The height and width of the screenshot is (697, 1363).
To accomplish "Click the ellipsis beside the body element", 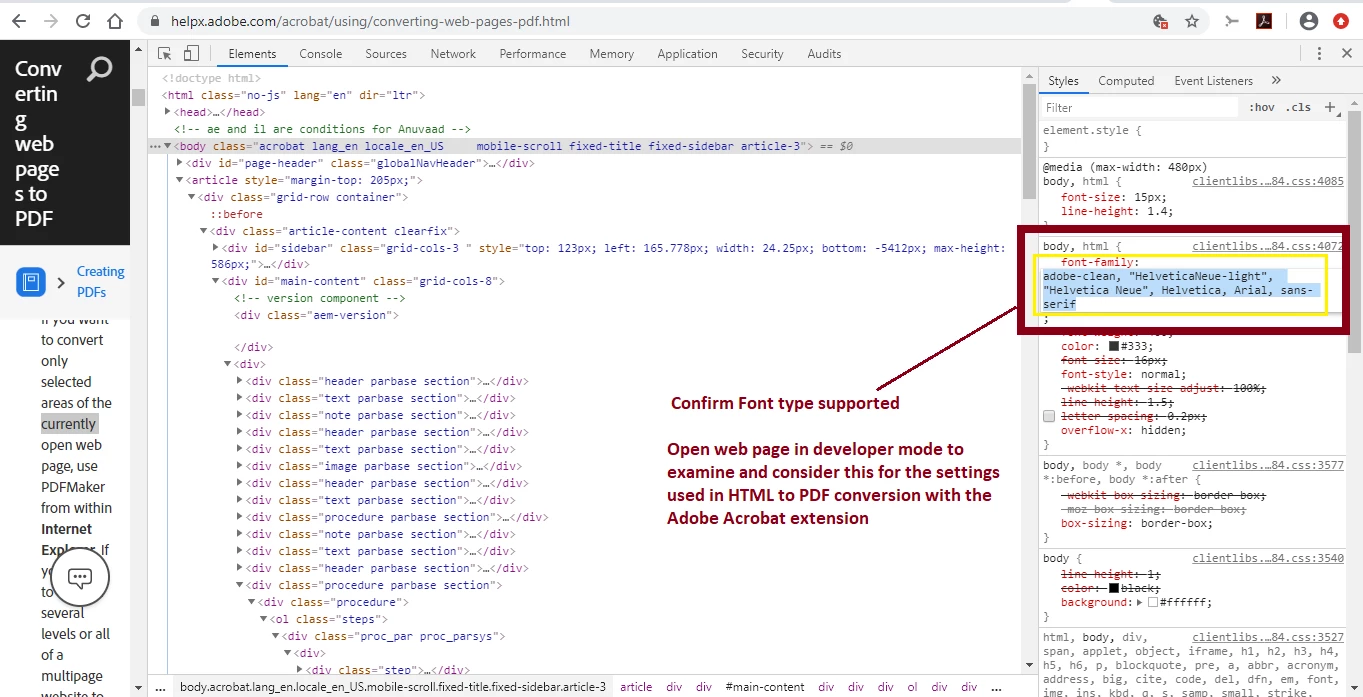I will click(x=155, y=146).
